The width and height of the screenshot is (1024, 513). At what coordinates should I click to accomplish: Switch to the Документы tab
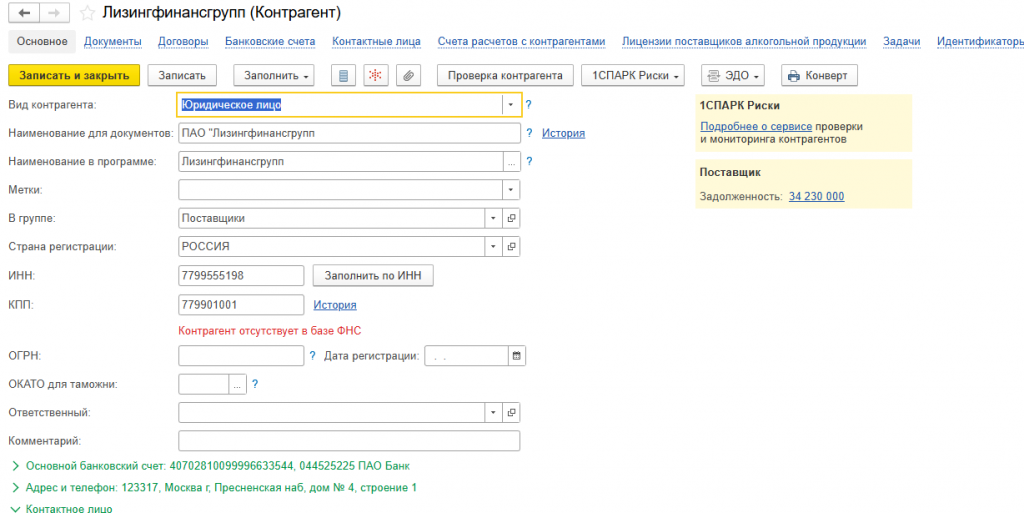coord(113,42)
